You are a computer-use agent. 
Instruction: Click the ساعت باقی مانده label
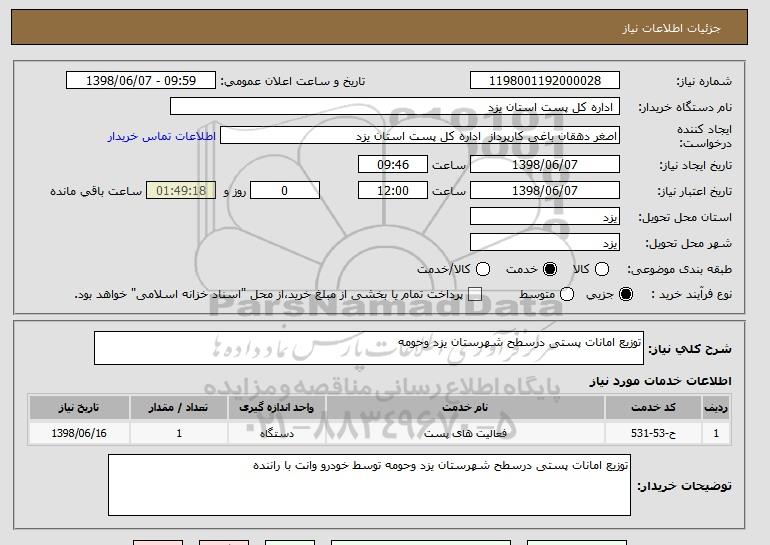click(x=96, y=191)
